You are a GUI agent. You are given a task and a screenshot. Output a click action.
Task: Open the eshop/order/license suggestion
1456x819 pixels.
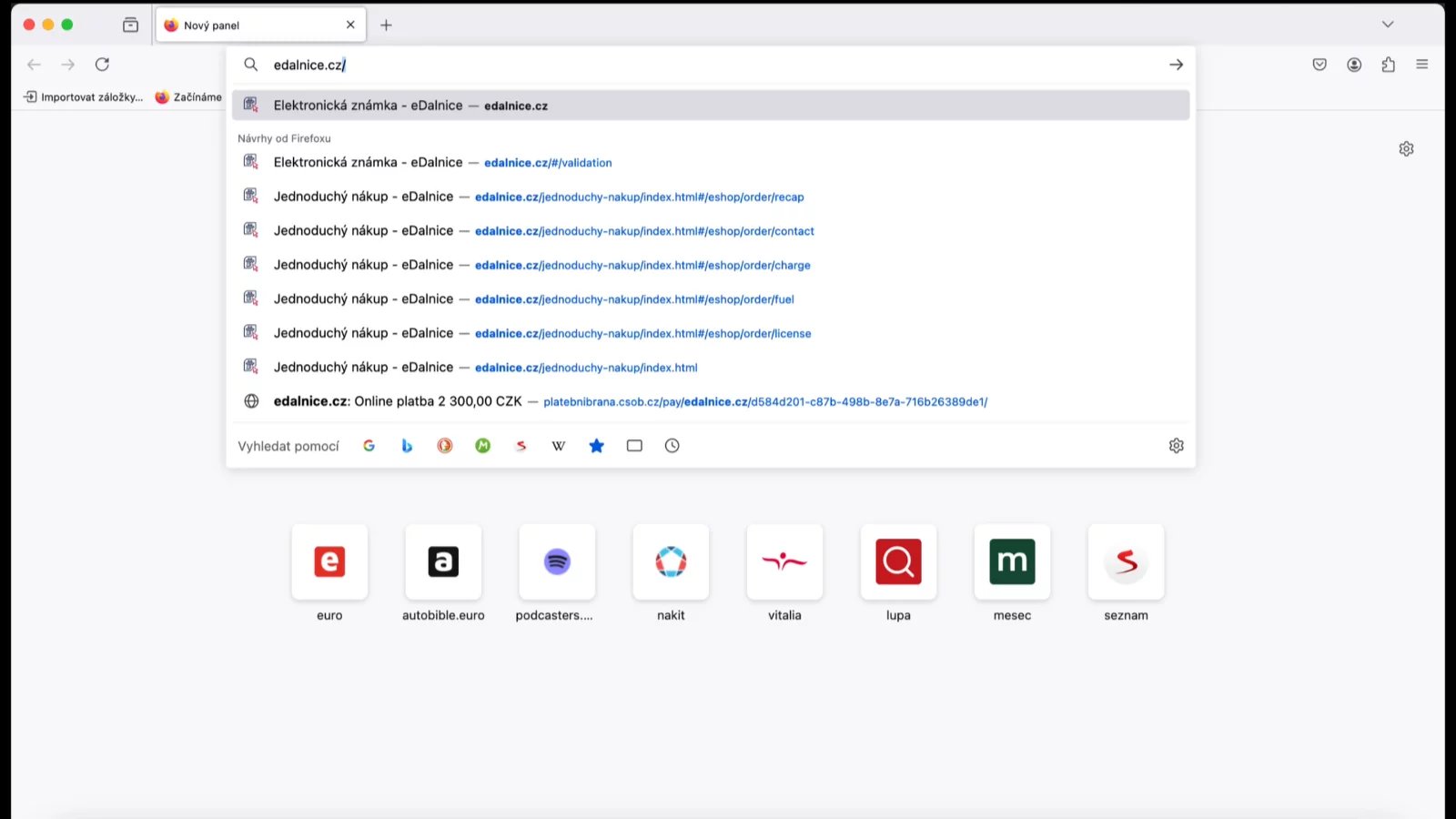(711, 333)
